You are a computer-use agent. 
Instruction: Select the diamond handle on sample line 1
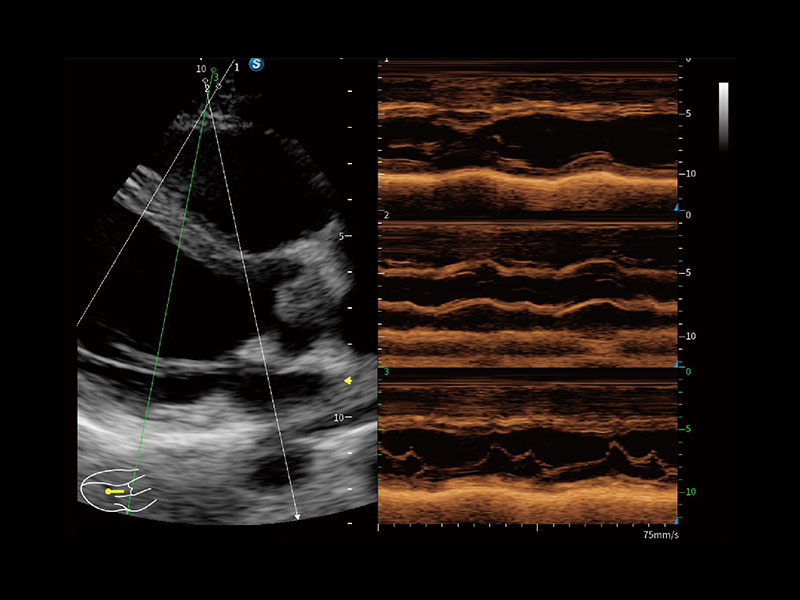click(218, 86)
